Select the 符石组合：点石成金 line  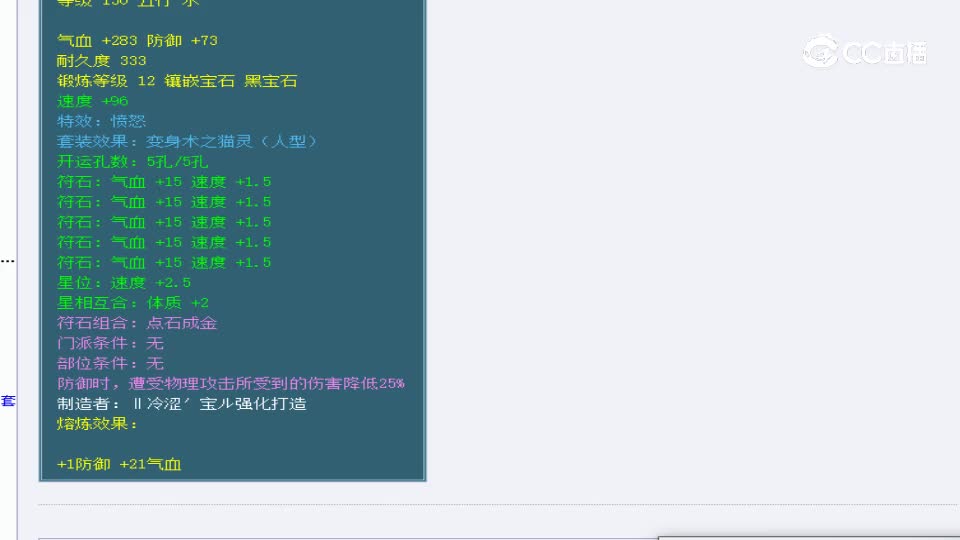click(137, 323)
